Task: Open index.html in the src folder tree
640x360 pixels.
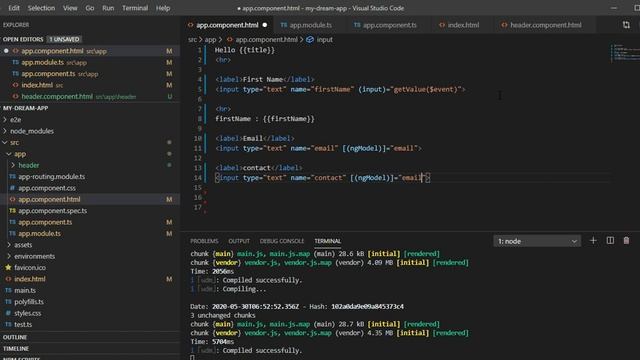Action: [x=29, y=279]
